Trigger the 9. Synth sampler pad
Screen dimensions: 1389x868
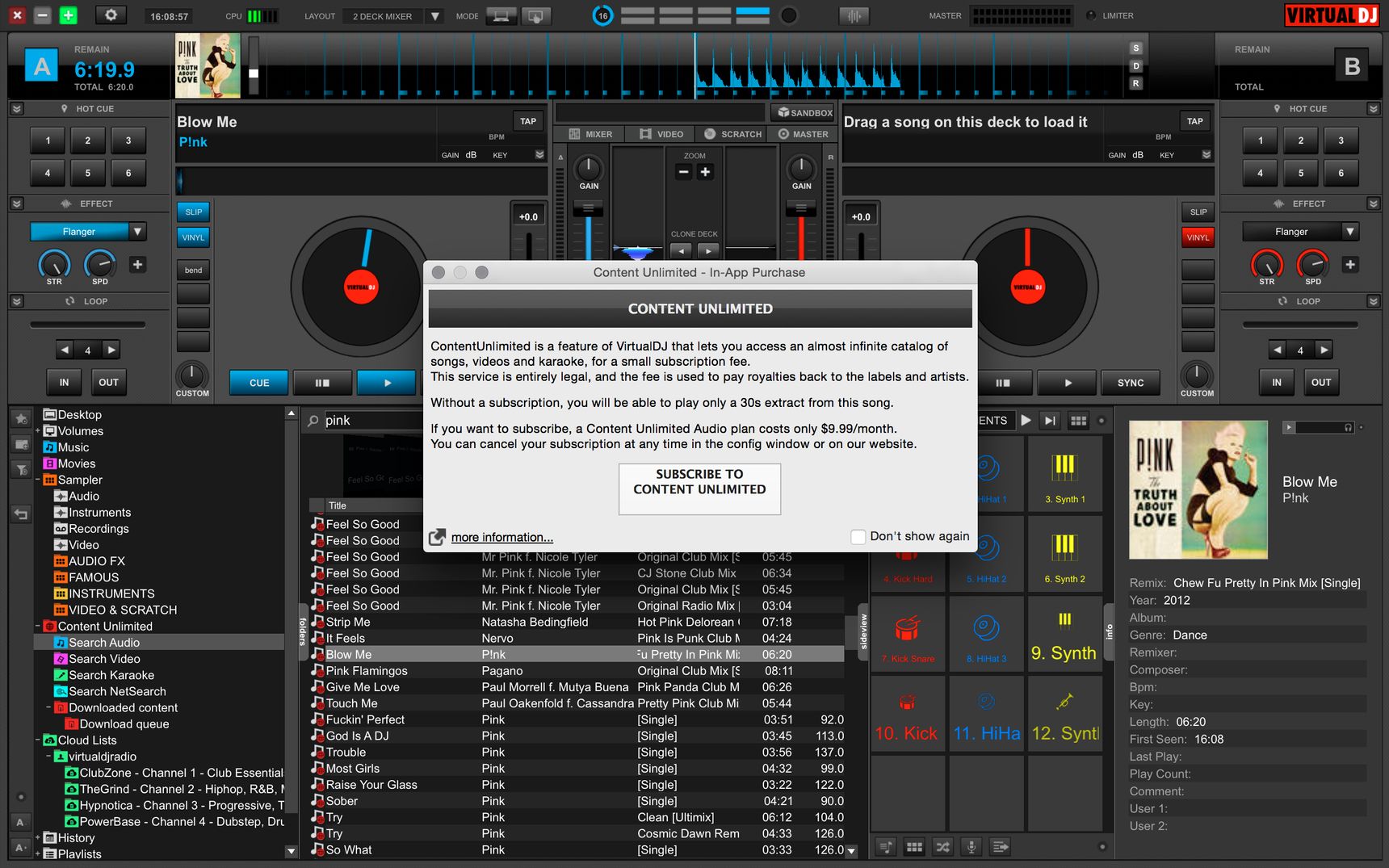[1065, 633]
